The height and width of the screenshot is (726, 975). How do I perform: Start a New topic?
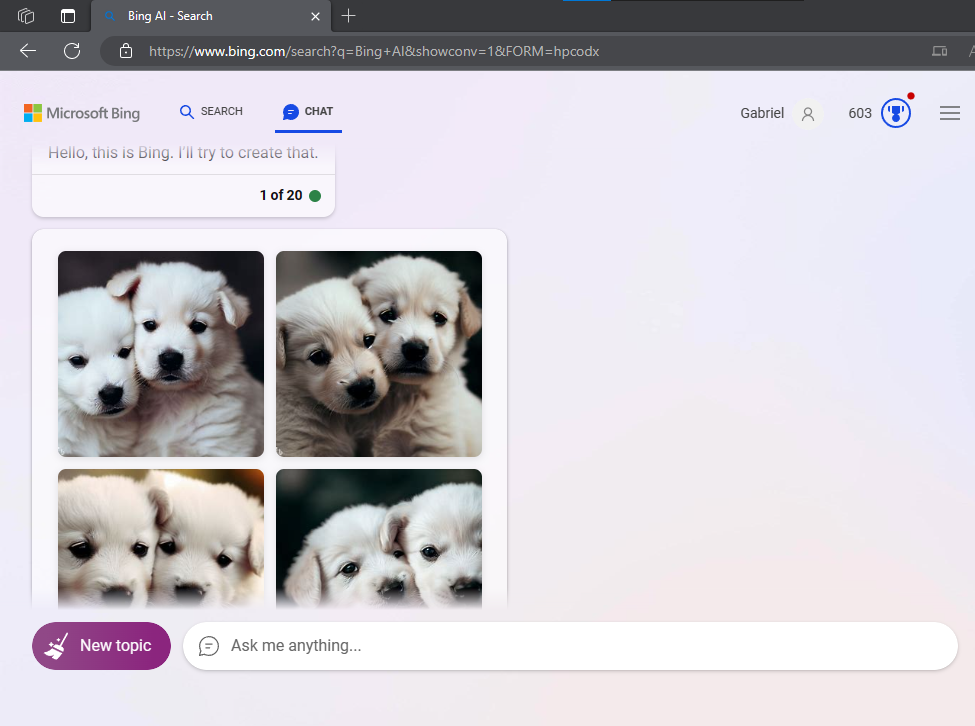(101, 646)
